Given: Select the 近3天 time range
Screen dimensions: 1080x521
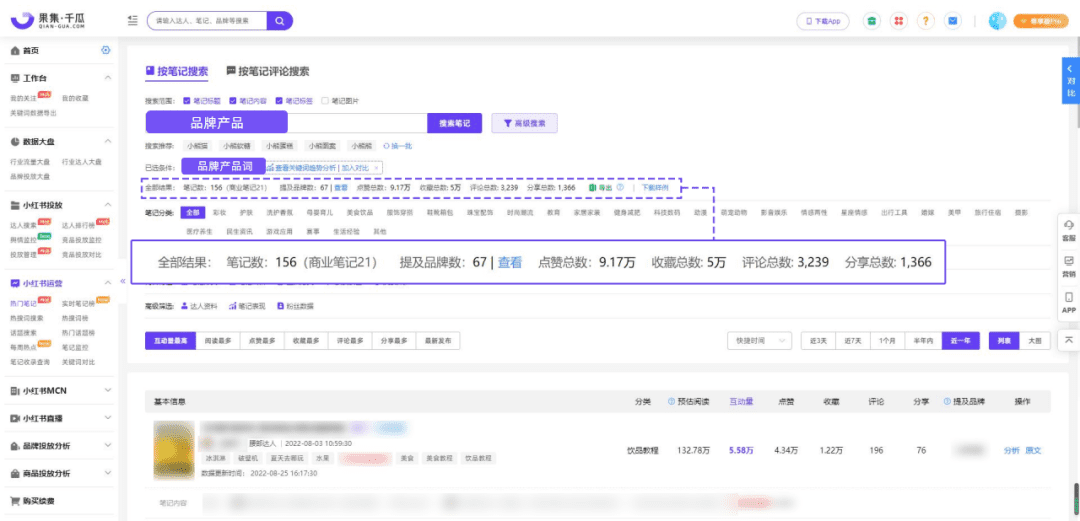Looking at the screenshot, I should coord(818,341).
